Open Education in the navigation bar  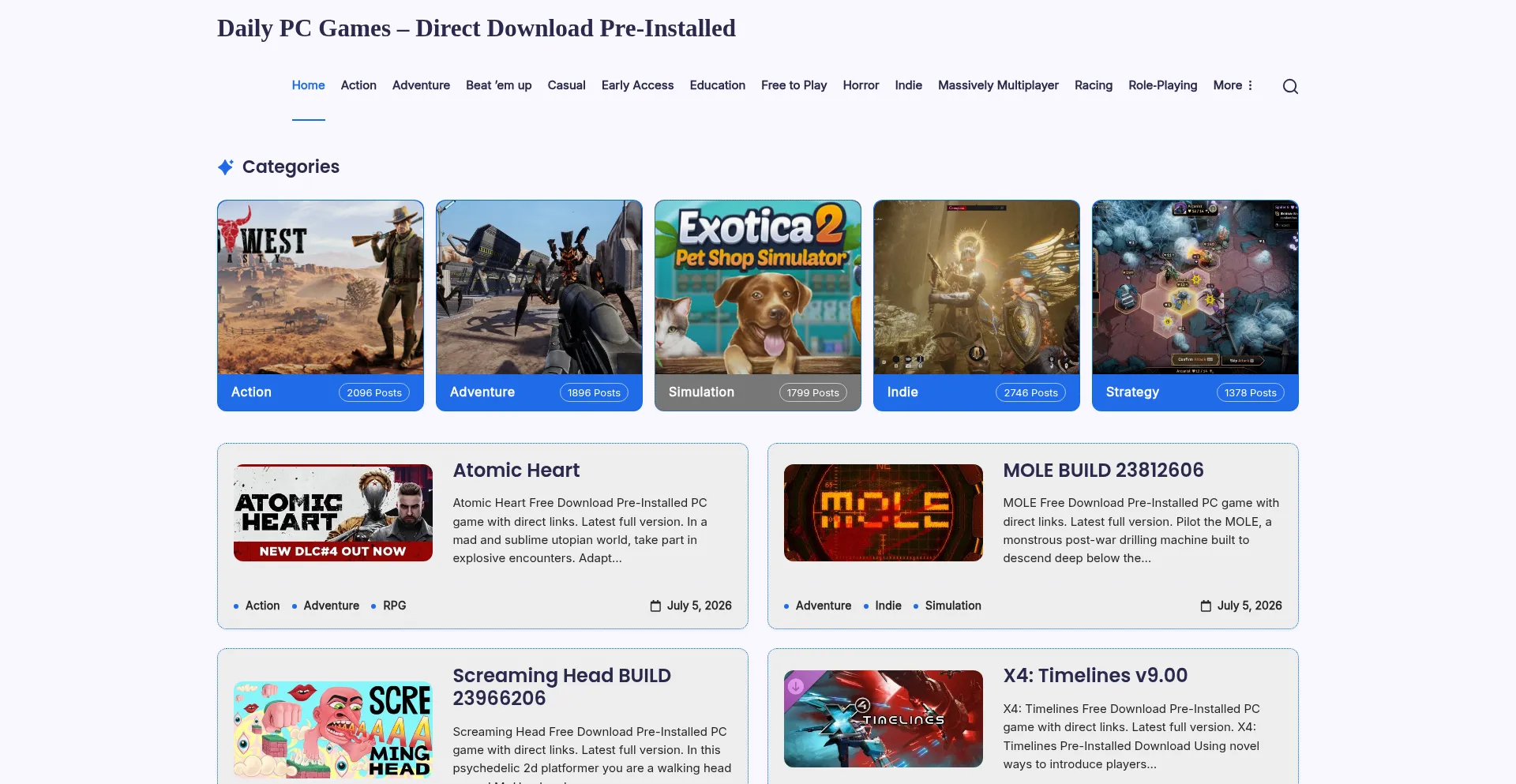click(717, 85)
